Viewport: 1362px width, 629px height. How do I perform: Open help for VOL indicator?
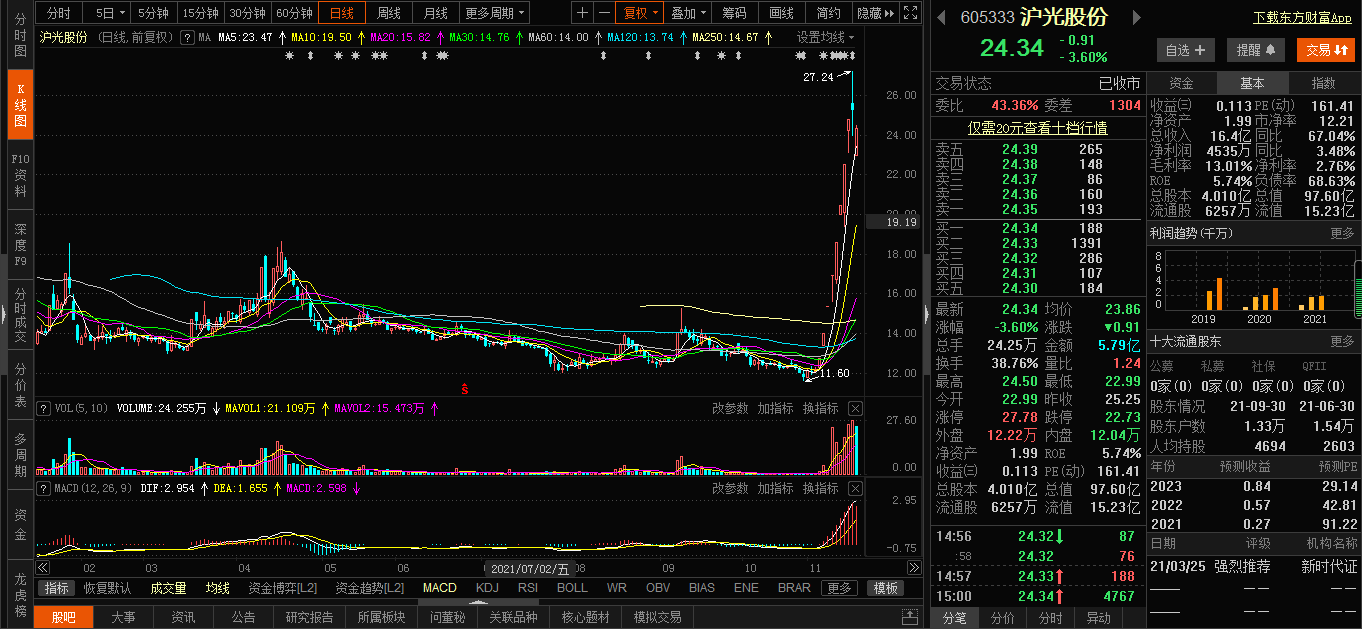click(43, 408)
